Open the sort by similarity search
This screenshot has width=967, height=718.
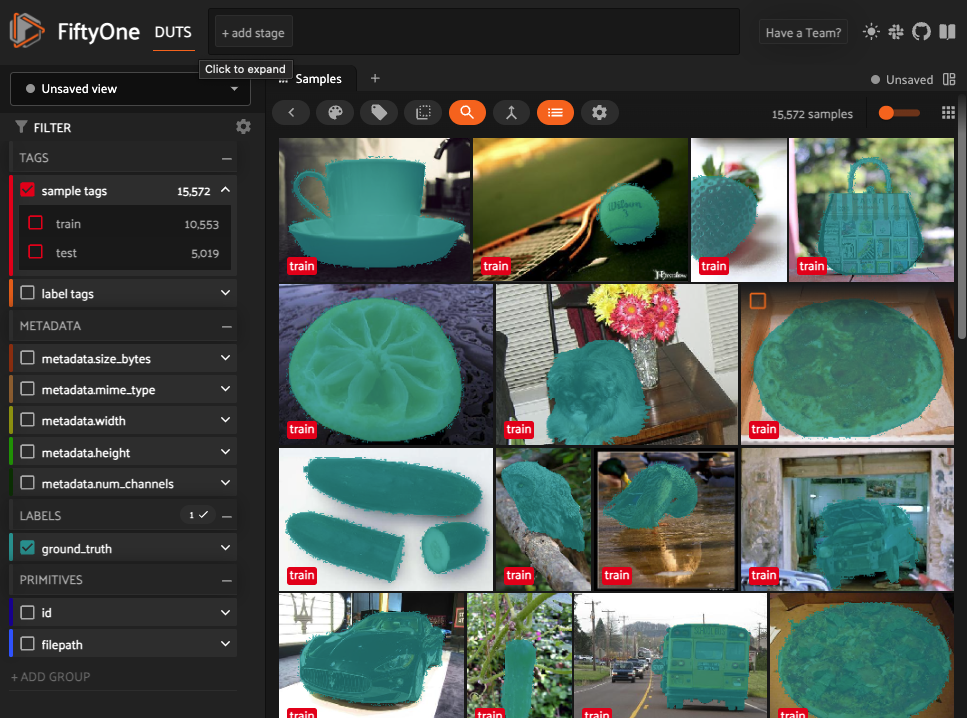[467, 112]
